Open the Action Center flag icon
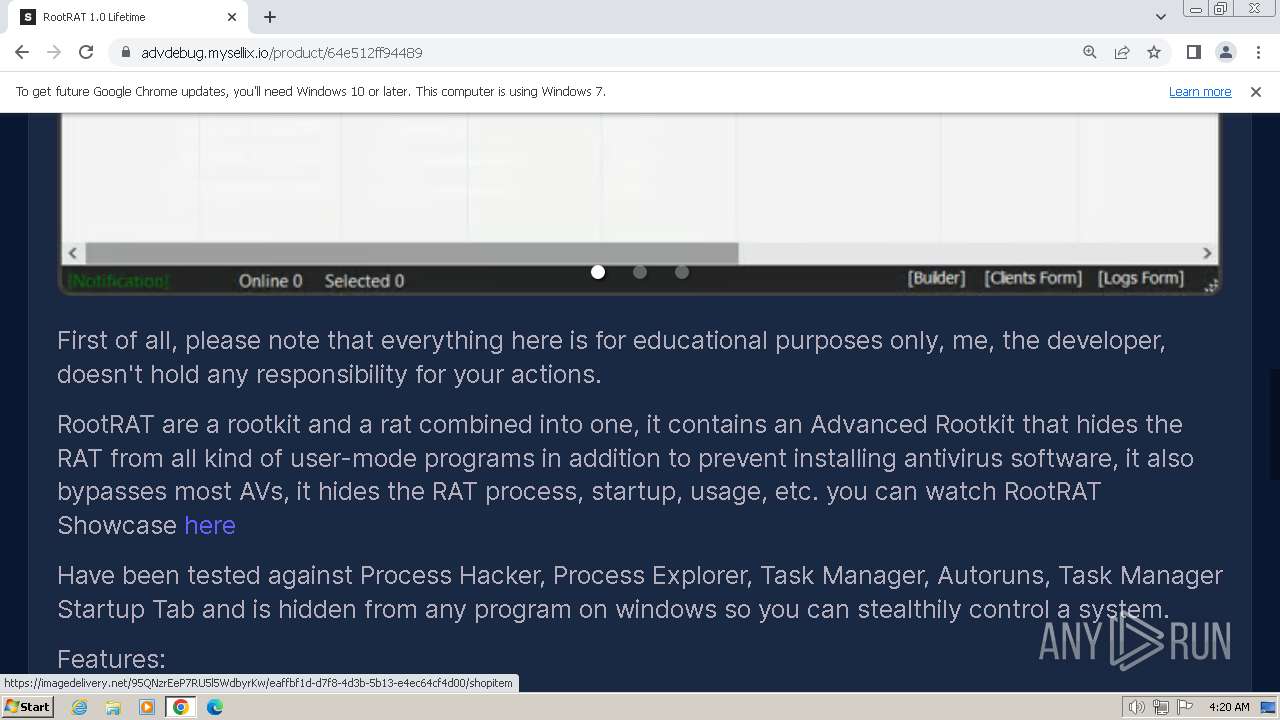 [x=1184, y=707]
